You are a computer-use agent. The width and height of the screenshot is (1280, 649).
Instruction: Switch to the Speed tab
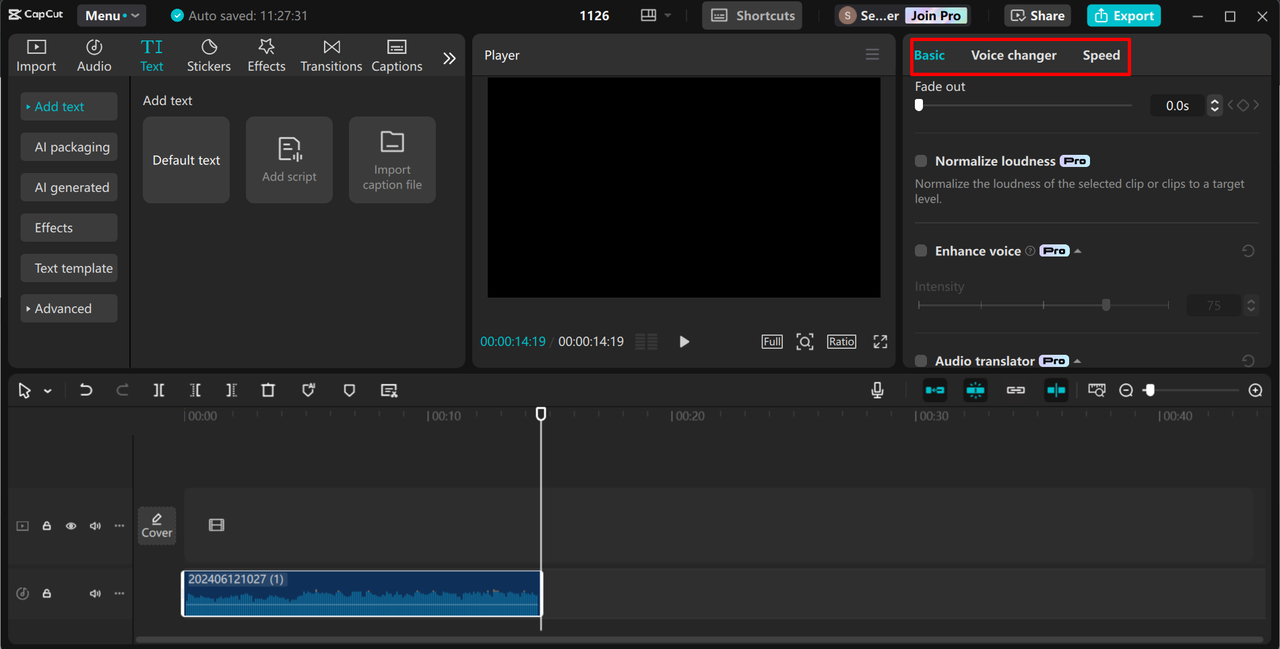(x=1101, y=55)
